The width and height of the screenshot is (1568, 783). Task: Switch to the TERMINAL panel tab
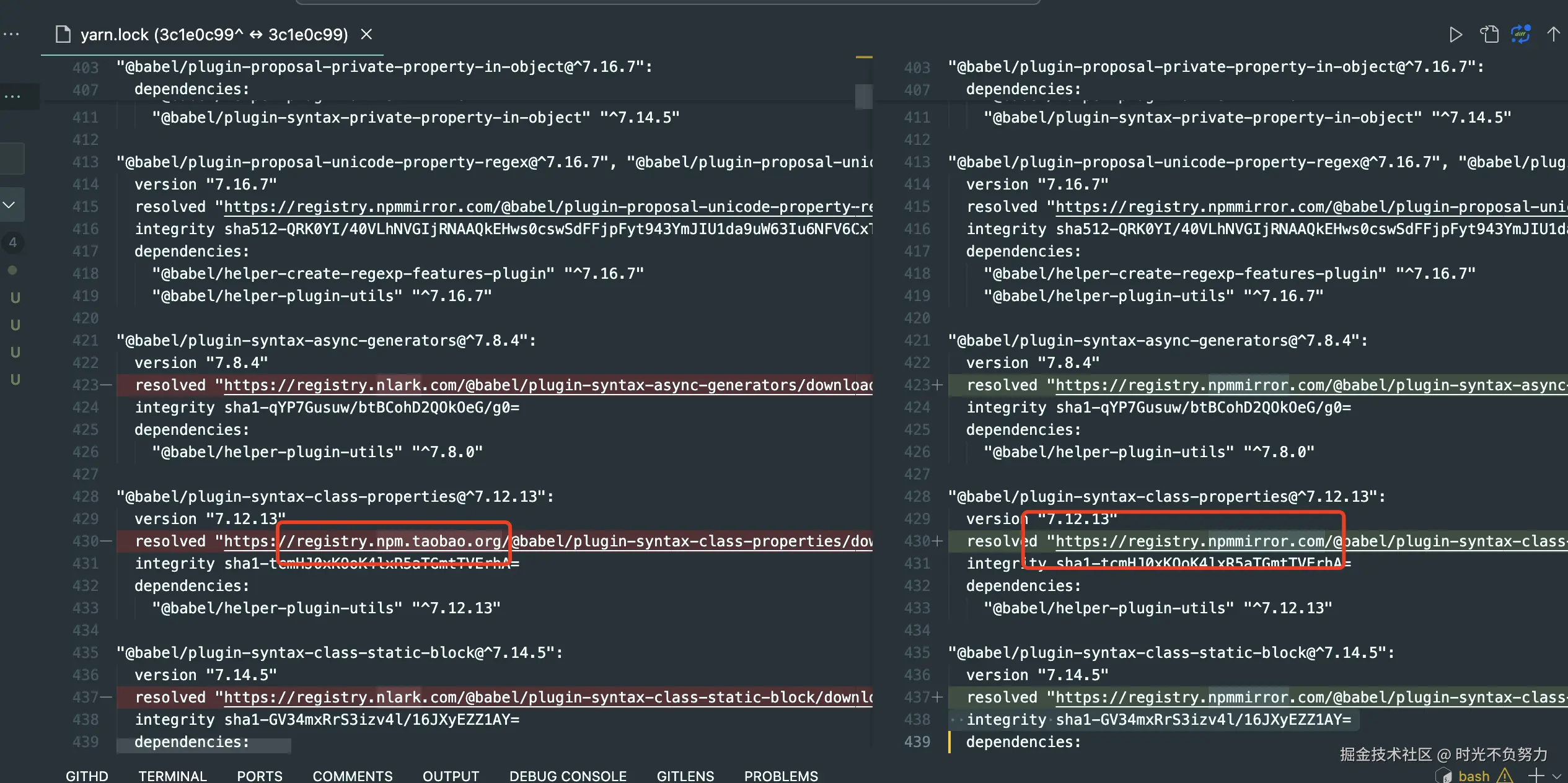pyautogui.click(x=172, y=776)
